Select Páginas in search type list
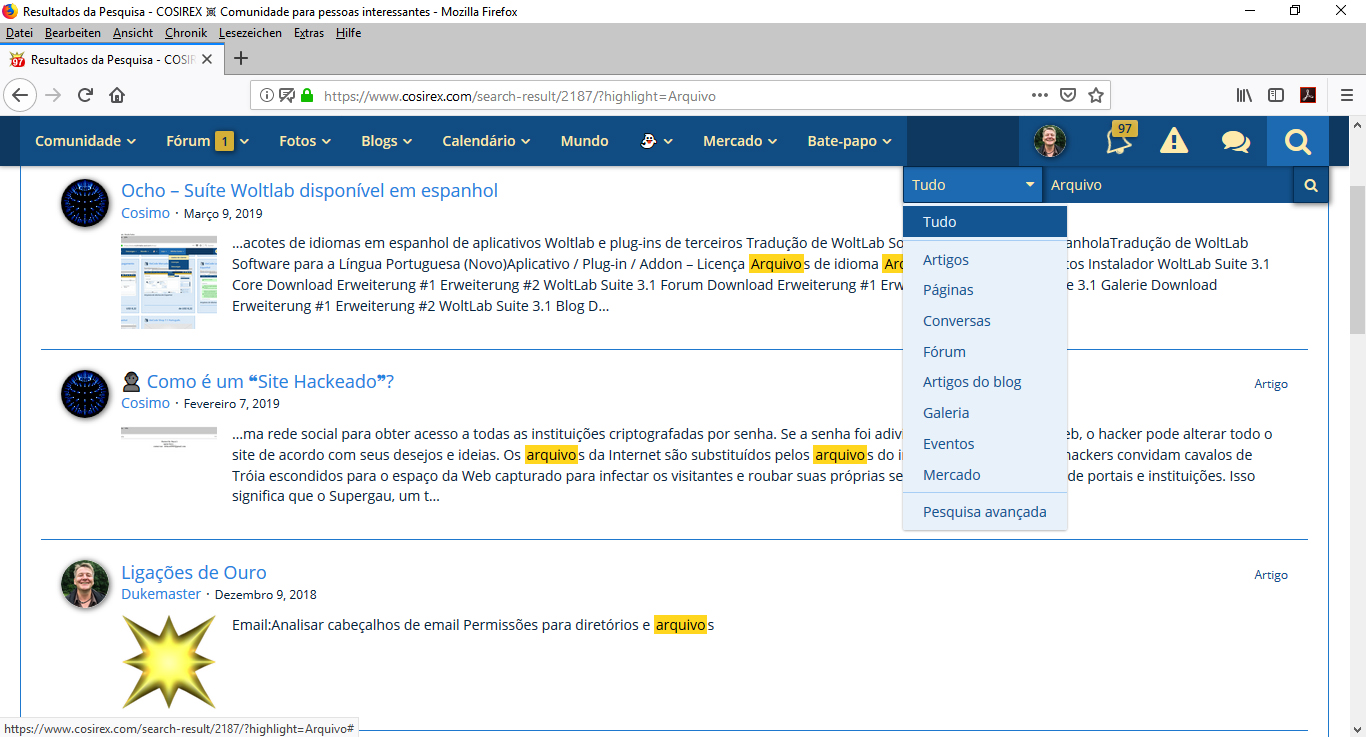 (985, 290)
